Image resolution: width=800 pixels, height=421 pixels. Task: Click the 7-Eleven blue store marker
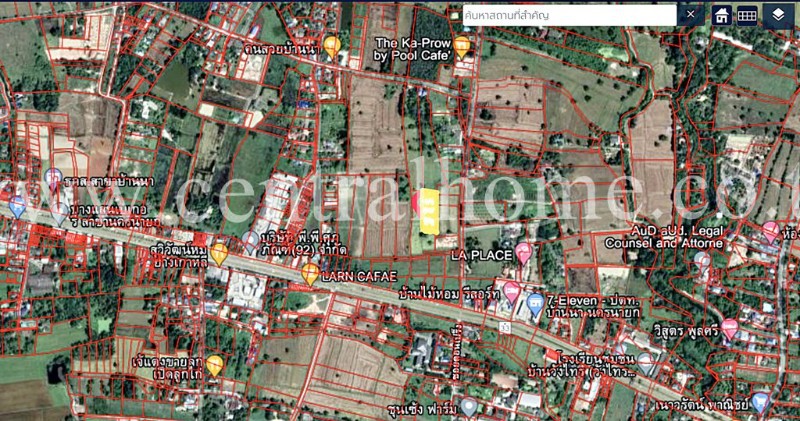coord(536,300)
